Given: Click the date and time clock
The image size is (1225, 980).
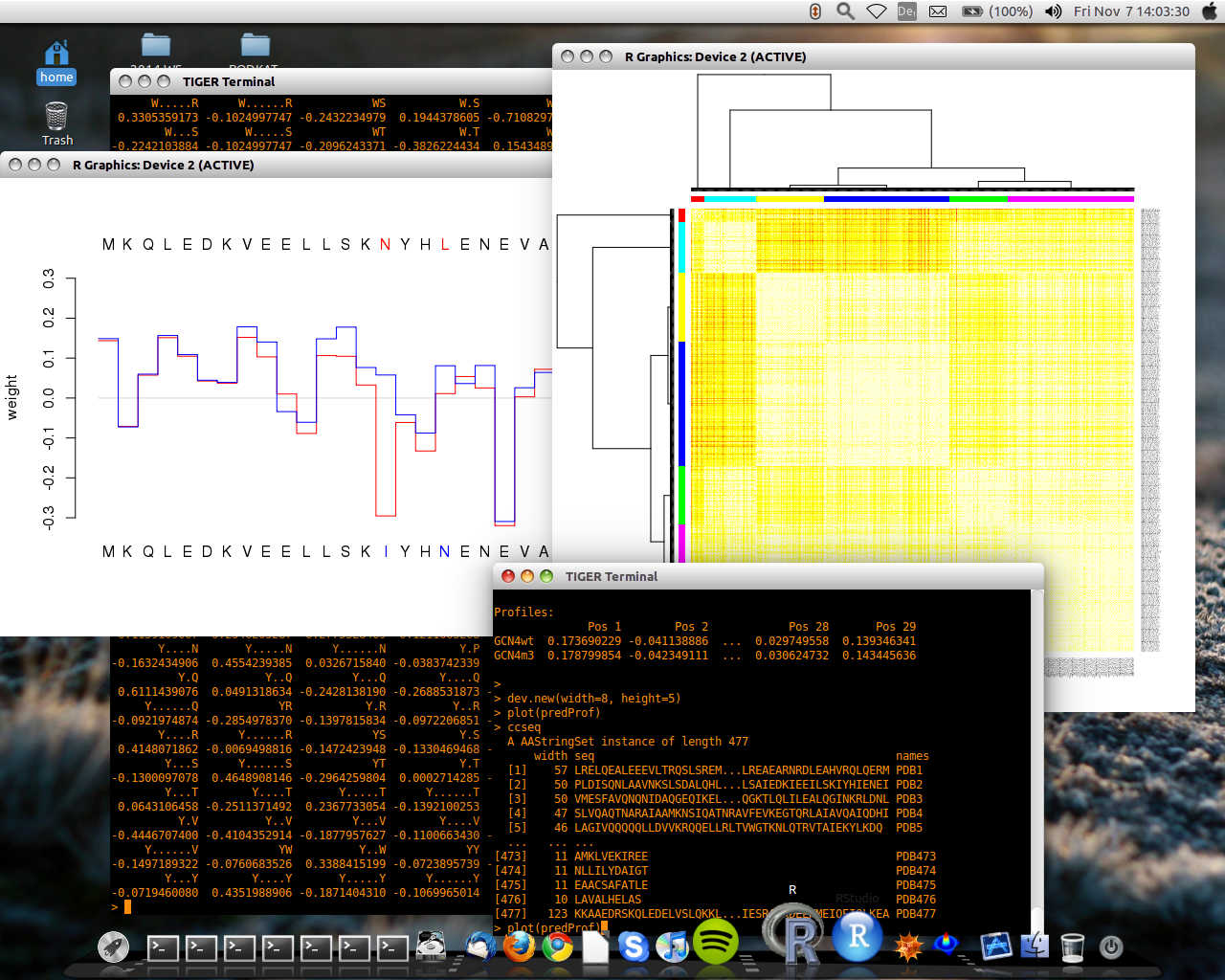Looking at the screenshot, I should 1131,11.
